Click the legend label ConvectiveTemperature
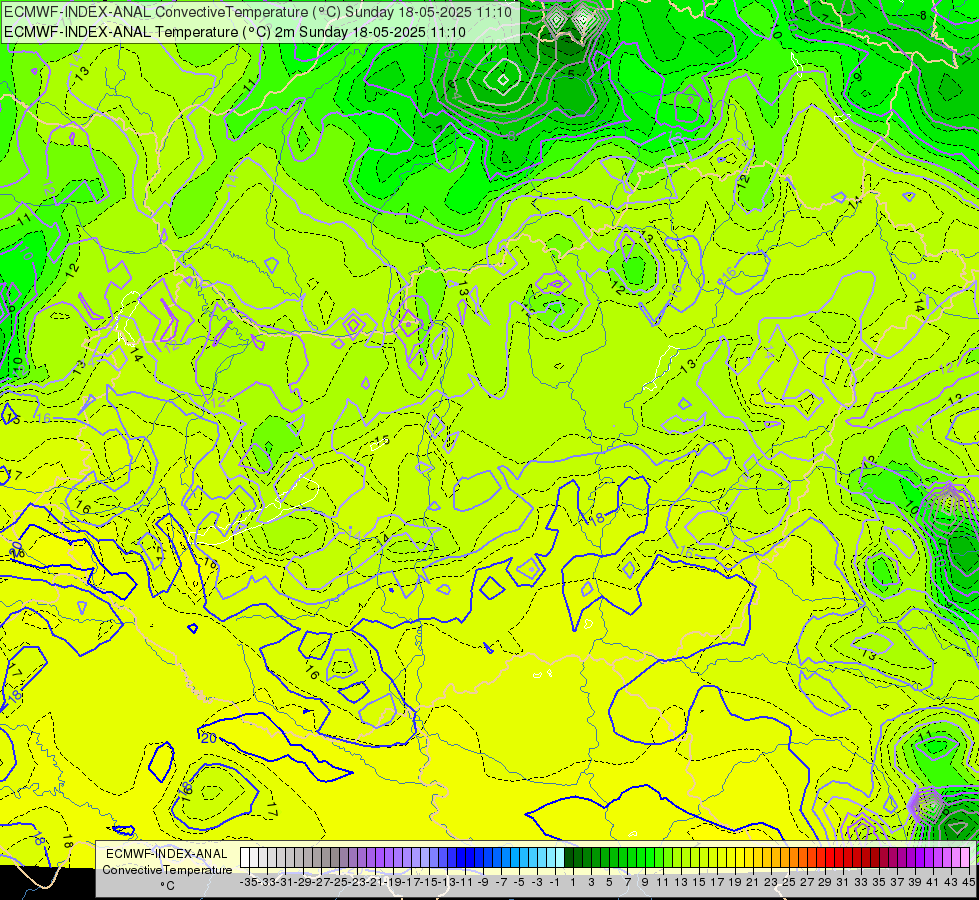979x900 pixels. pos(167,869)
